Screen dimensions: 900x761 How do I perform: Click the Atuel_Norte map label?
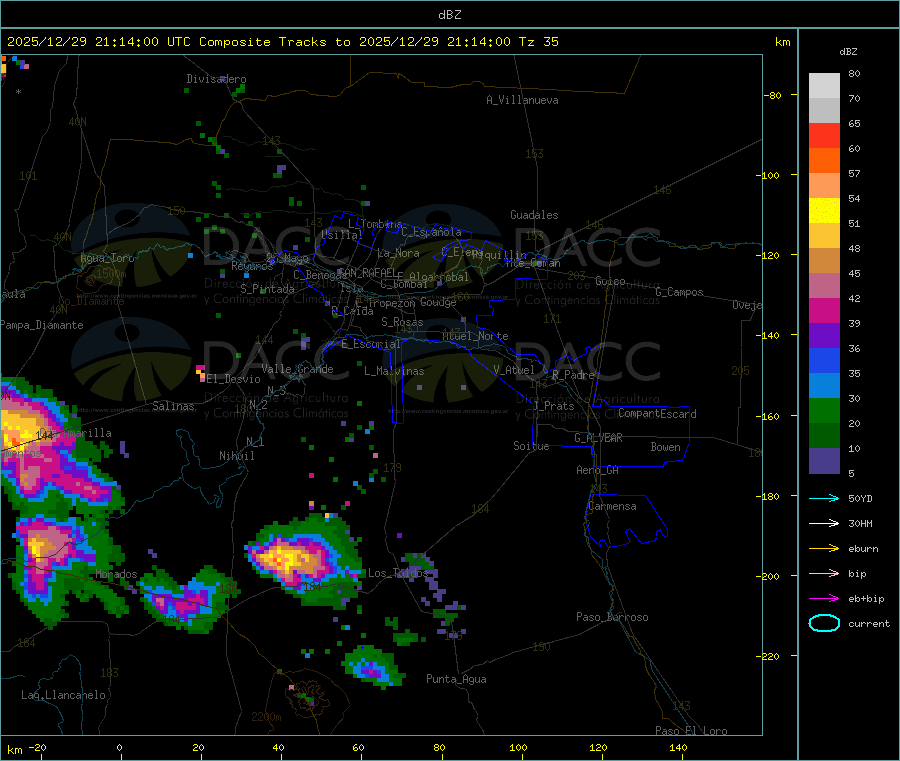(475, 336)
